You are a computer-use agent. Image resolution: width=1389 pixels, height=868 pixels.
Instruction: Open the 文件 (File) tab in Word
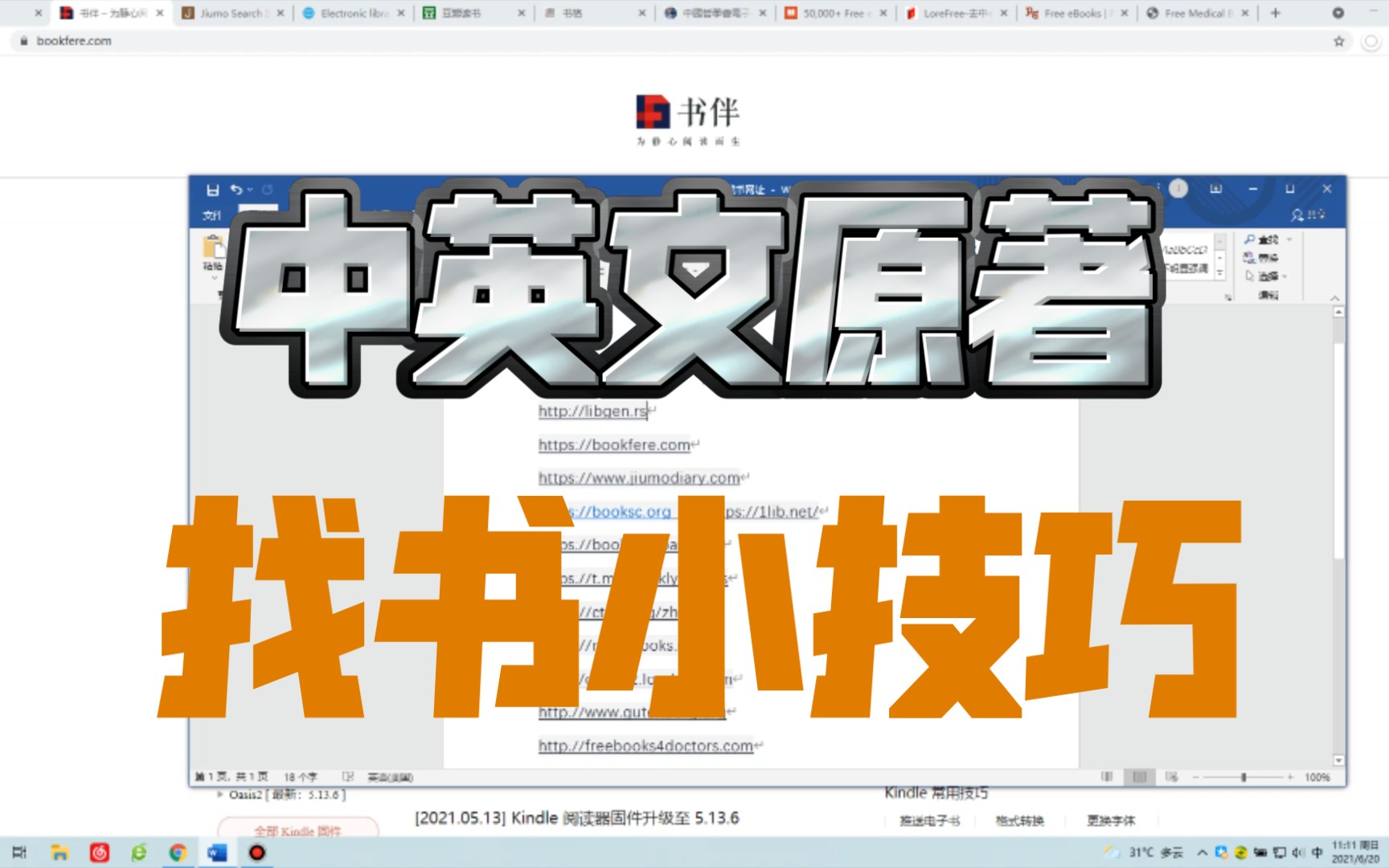point(212,215)
